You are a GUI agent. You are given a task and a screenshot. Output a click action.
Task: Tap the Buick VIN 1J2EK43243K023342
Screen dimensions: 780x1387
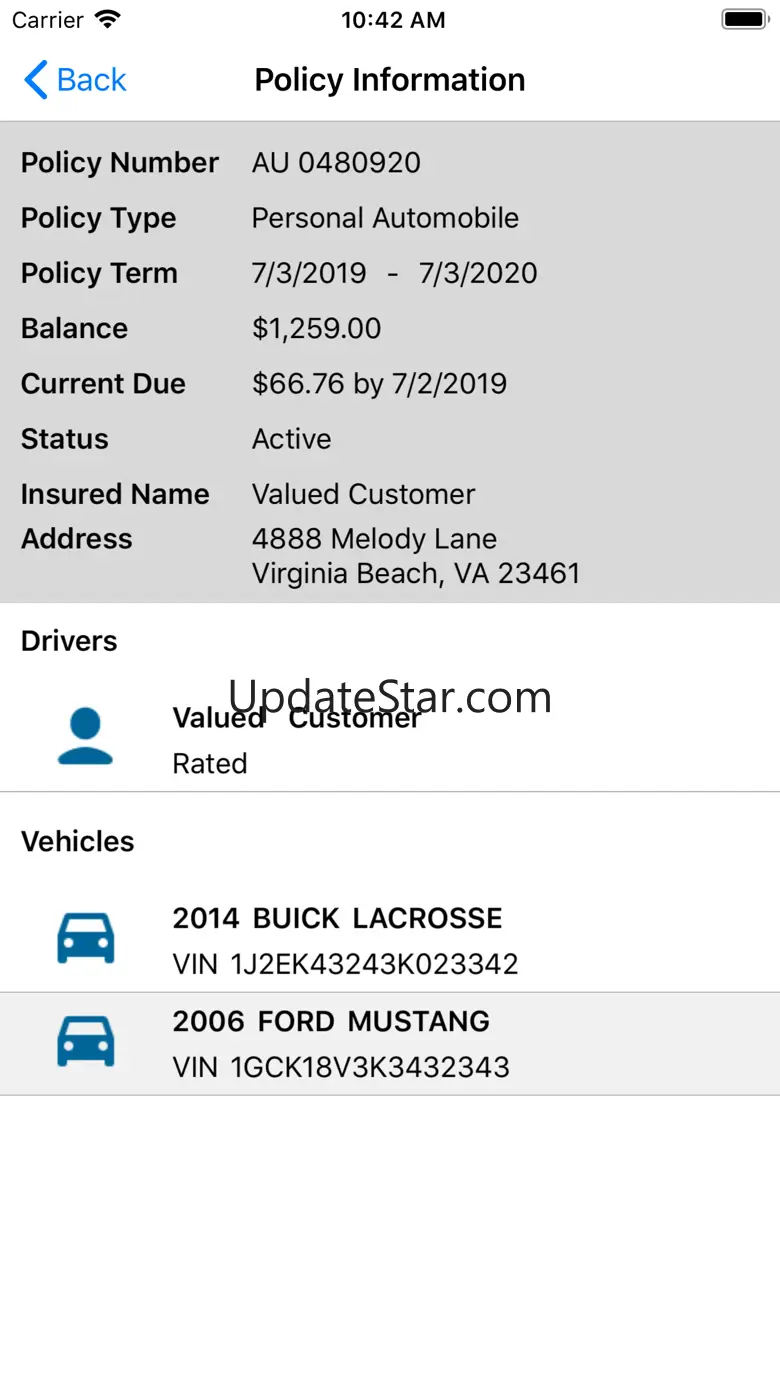345,964
